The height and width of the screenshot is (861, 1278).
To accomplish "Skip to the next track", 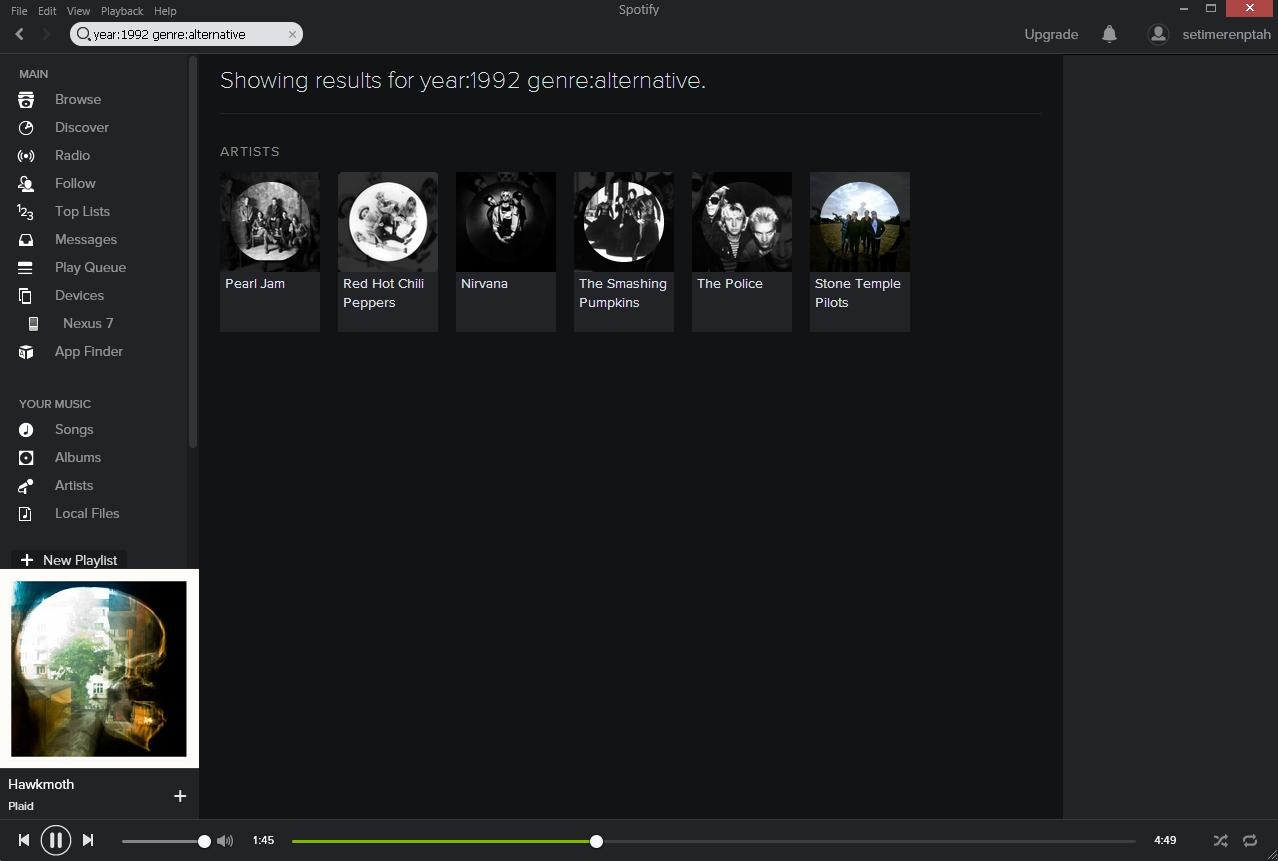I will click(88, 841).
